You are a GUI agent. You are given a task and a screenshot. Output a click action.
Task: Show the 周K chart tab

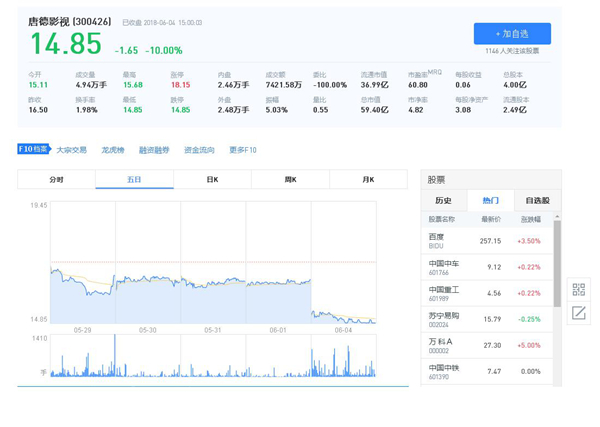290,180
